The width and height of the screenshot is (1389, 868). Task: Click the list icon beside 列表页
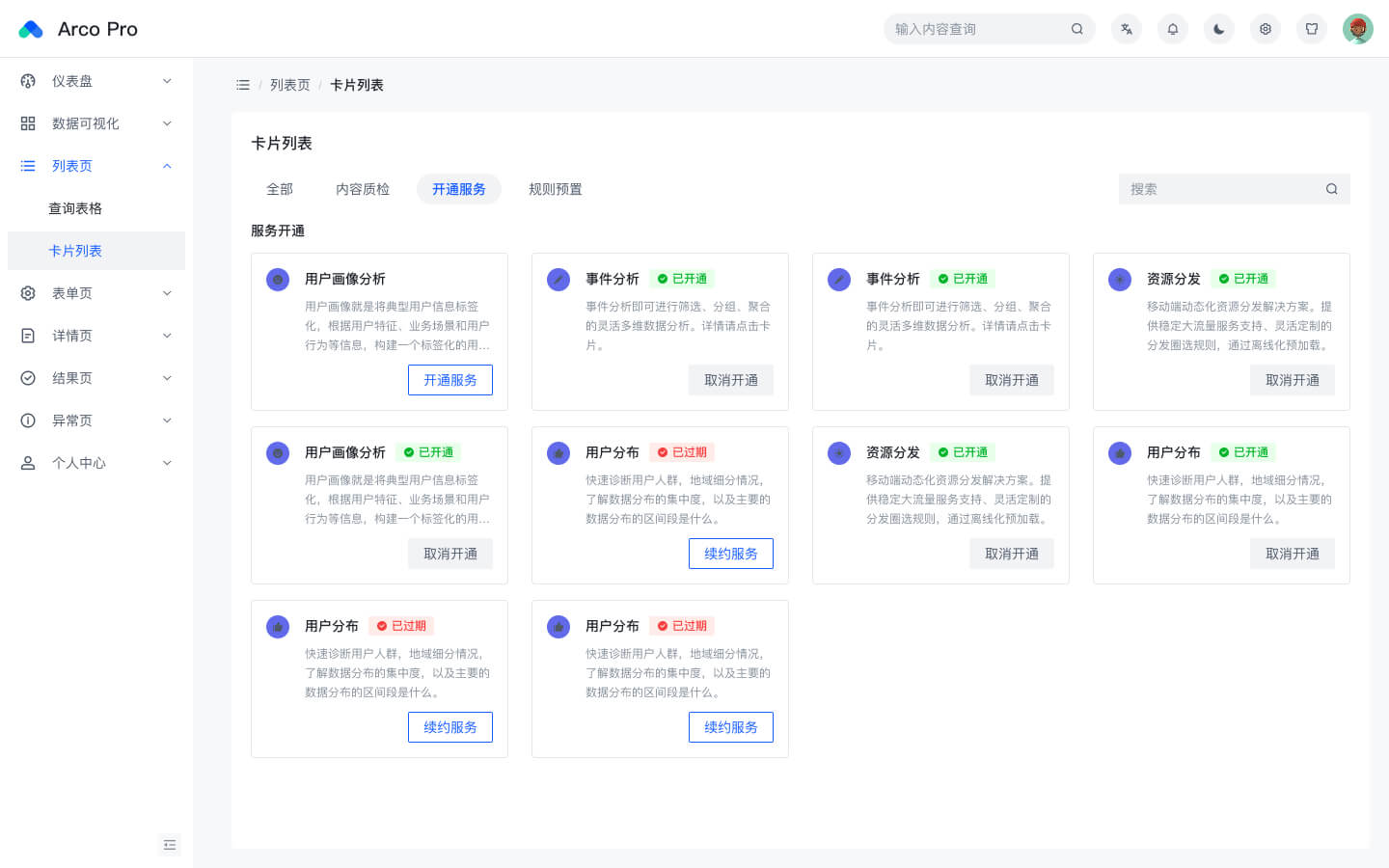point(28,166)
